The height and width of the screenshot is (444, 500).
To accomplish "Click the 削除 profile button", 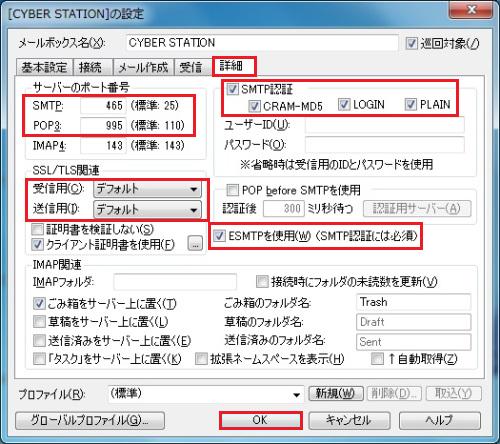I will 394,394.
